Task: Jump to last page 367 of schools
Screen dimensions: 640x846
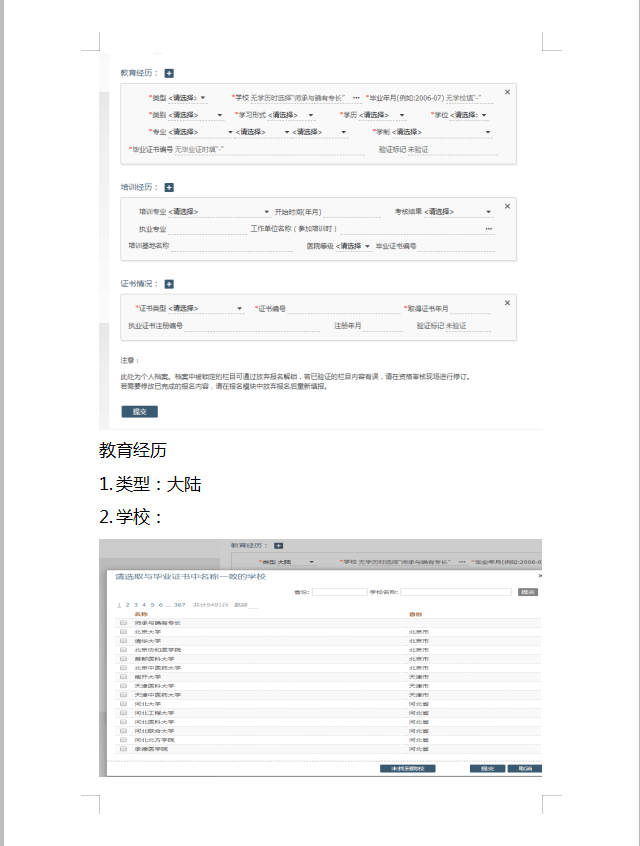Action: (179, 605)
